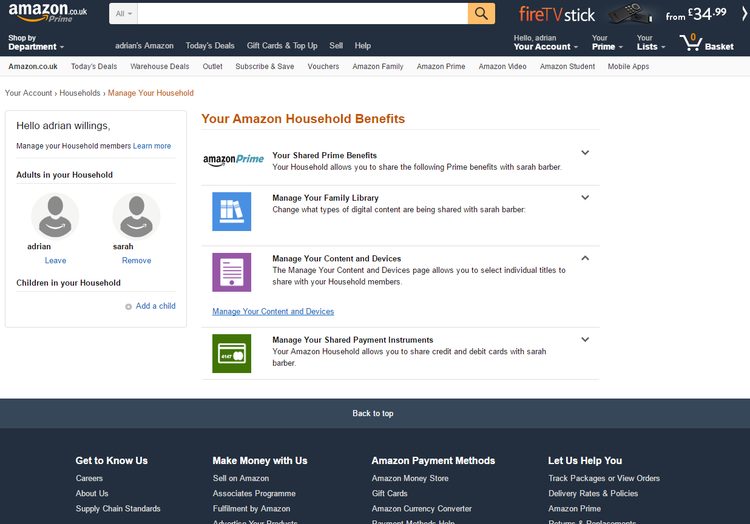Viewport: 750px width, 524px height.
Task: Open Your Lists dropdown menu
Action: click(x=651, y=43)
